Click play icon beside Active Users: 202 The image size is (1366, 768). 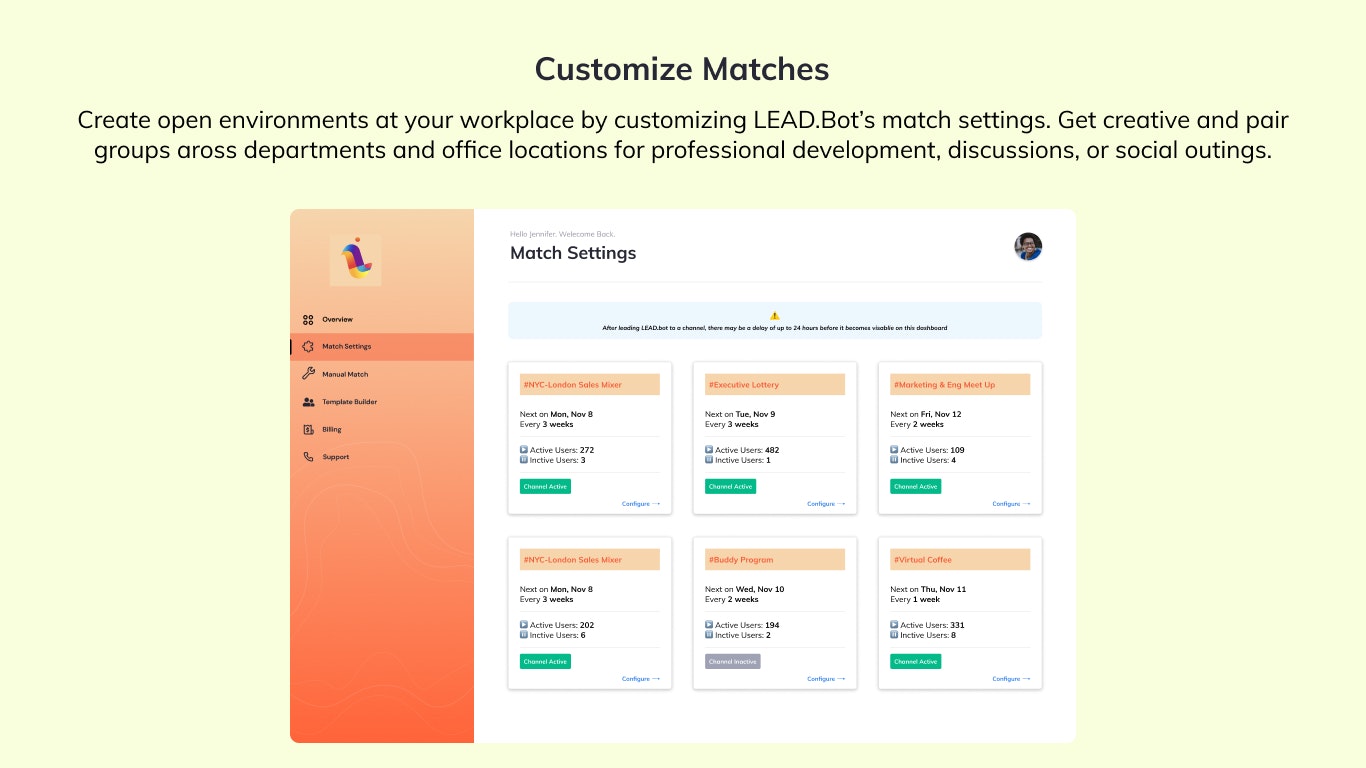[x=524, y=625]
